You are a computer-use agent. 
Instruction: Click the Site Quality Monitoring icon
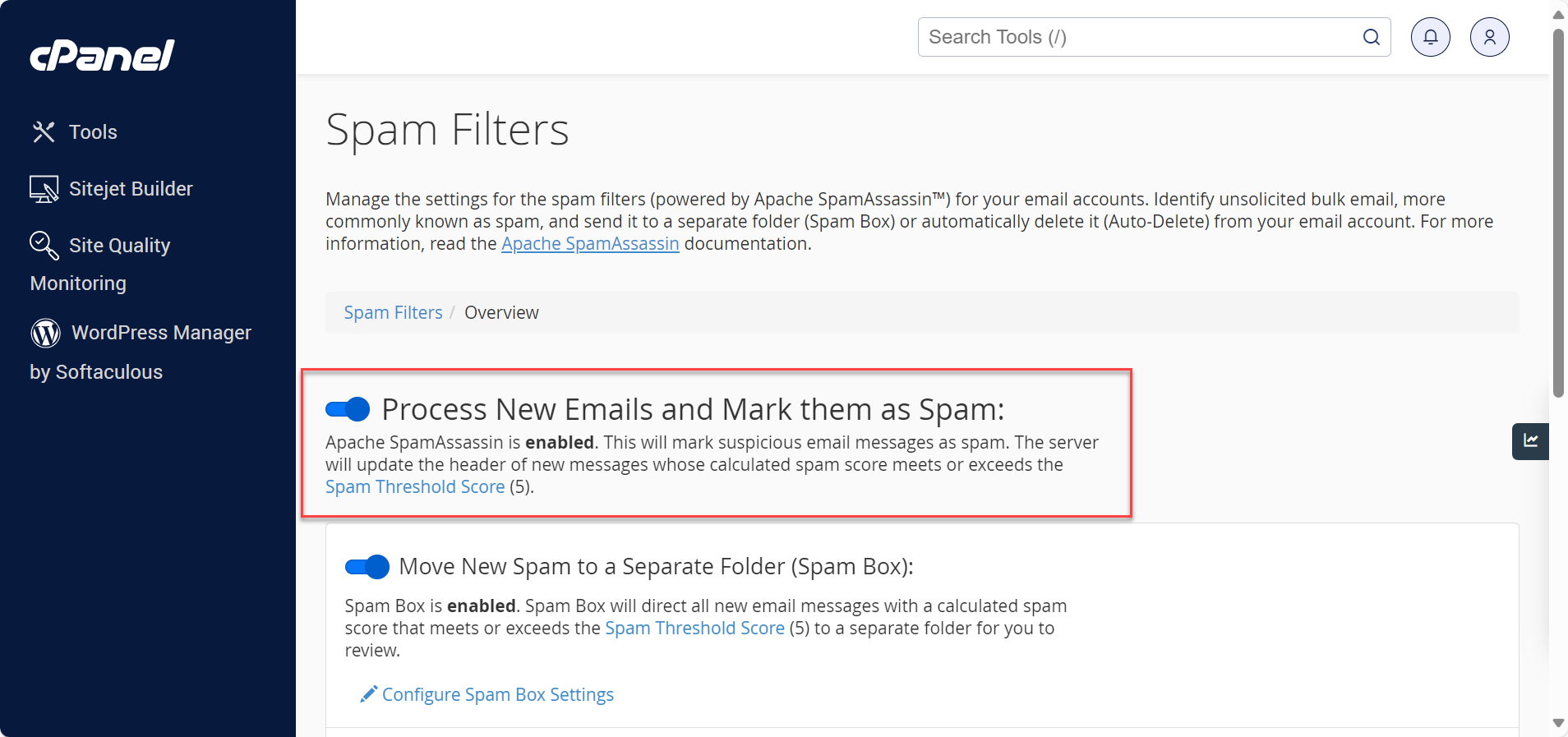click(x=42, y=245)
